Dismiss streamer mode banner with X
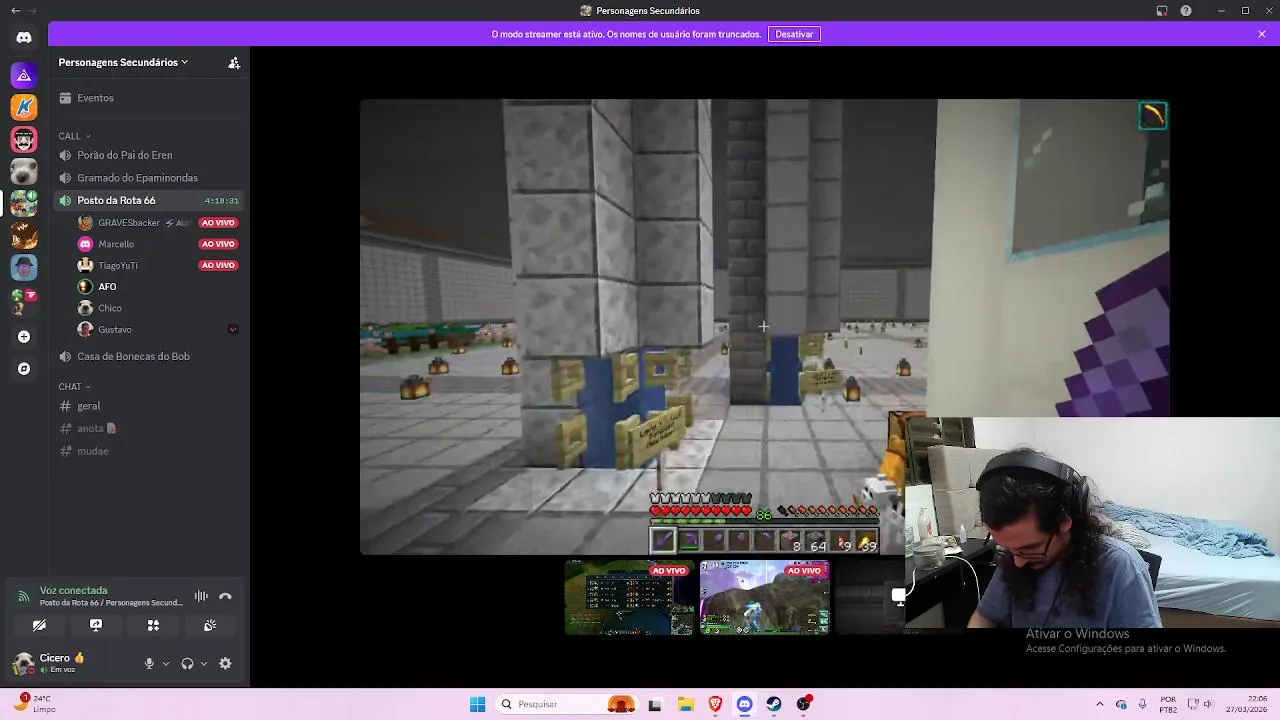1280x720 pixels. point(1262,34)
